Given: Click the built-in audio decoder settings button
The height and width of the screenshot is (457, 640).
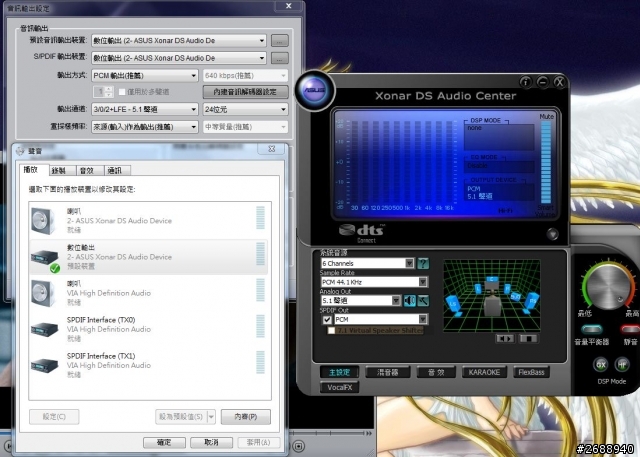Looking at the screenshot, I should point(245,92).
